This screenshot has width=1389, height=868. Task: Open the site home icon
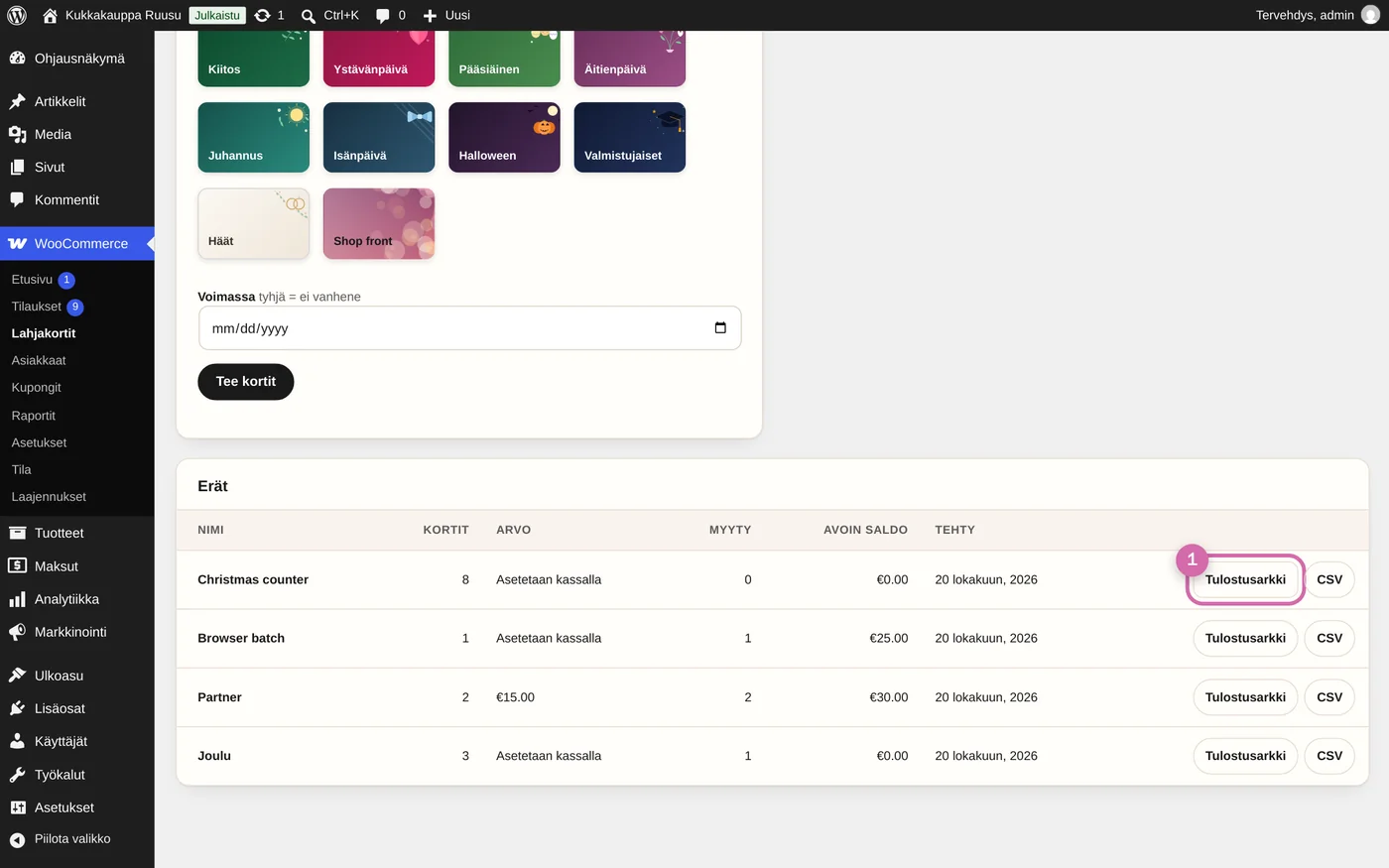(50, 15)
